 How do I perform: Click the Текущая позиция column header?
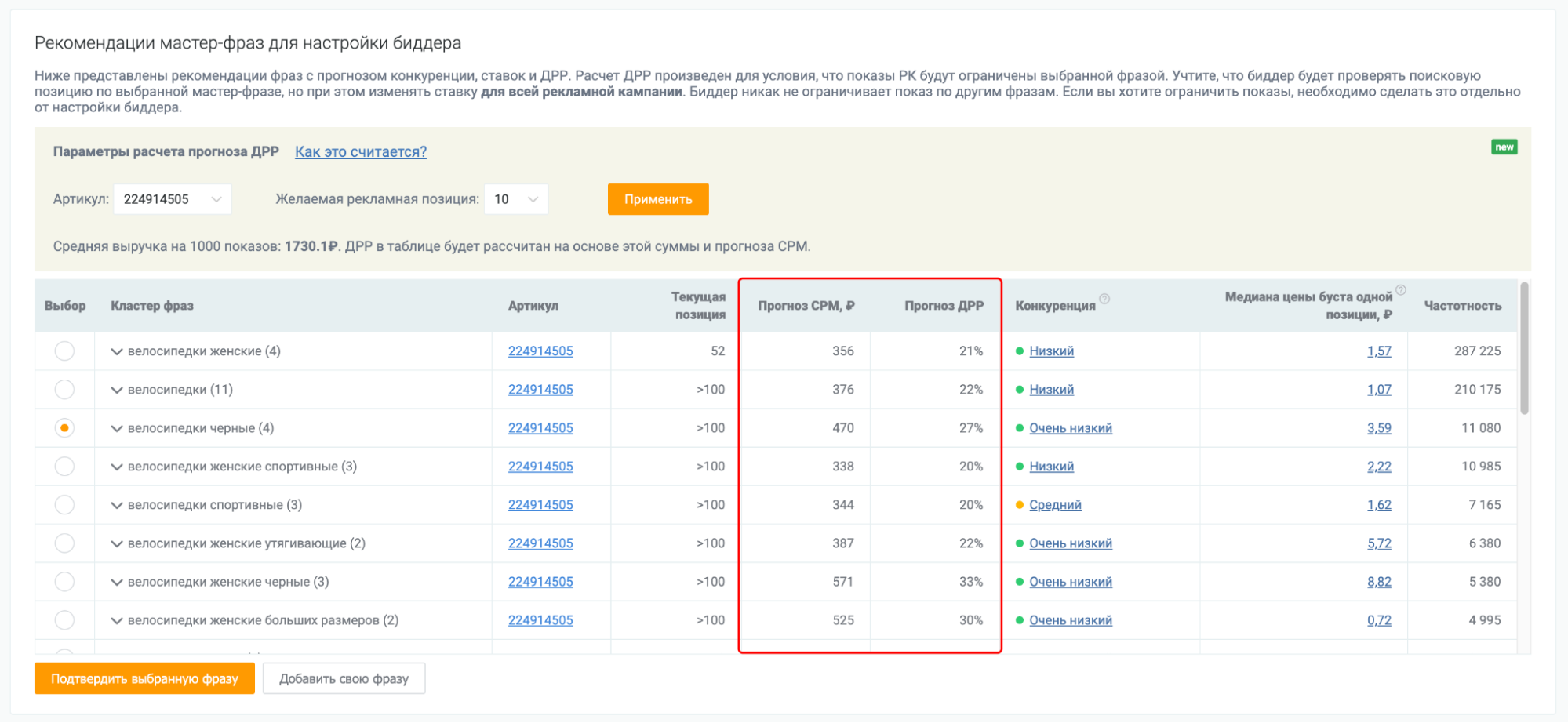pos(698,306)
